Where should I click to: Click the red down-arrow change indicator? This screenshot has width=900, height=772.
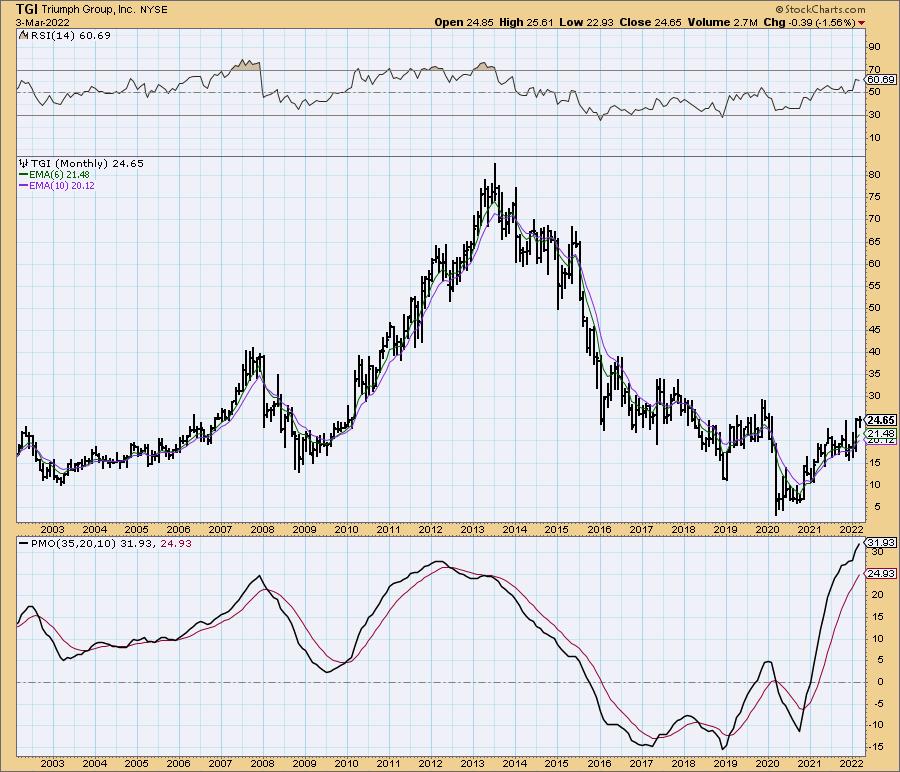click(862, 23)
